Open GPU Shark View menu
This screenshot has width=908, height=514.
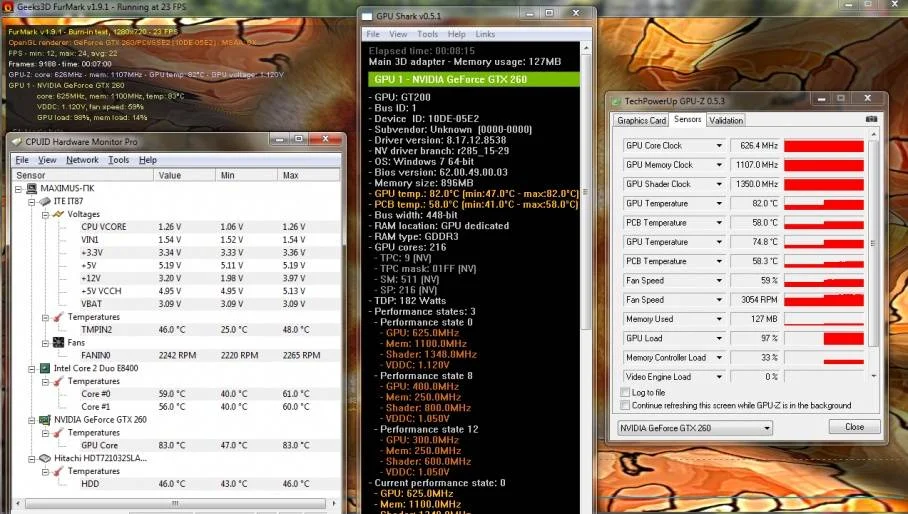pyautogui.click(x=398, y=34)
